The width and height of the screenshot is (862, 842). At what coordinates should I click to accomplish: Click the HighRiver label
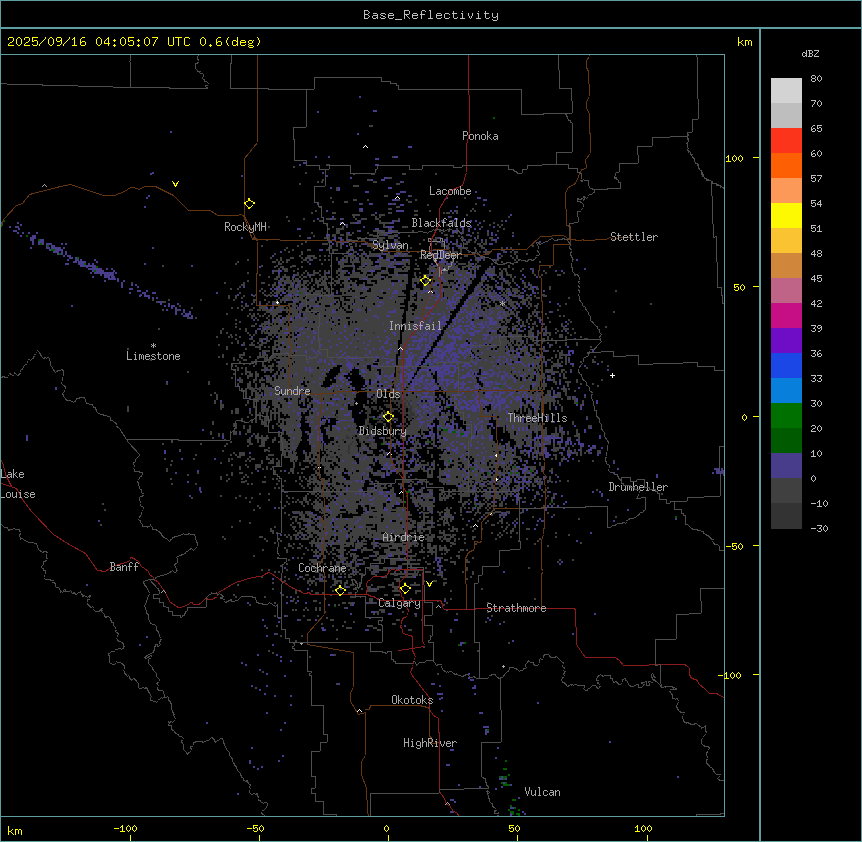pos(430,743)
